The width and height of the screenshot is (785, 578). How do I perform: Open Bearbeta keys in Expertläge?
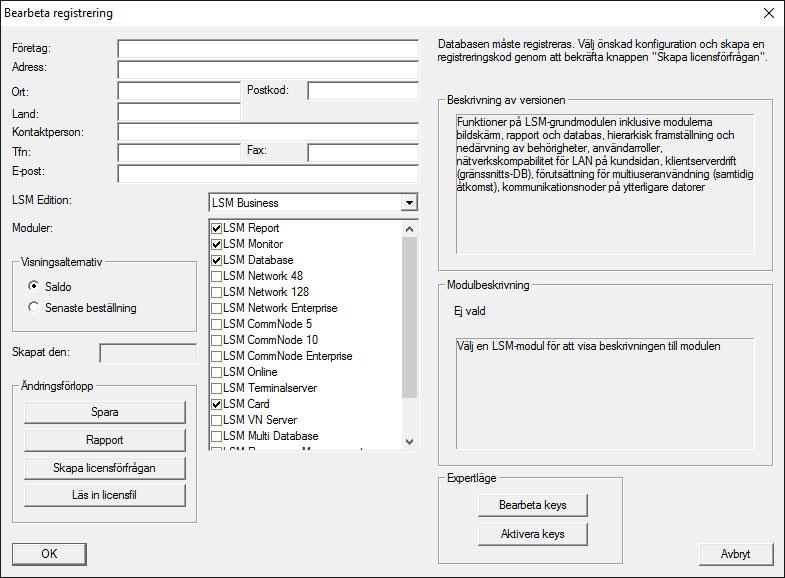coord(533,505)
